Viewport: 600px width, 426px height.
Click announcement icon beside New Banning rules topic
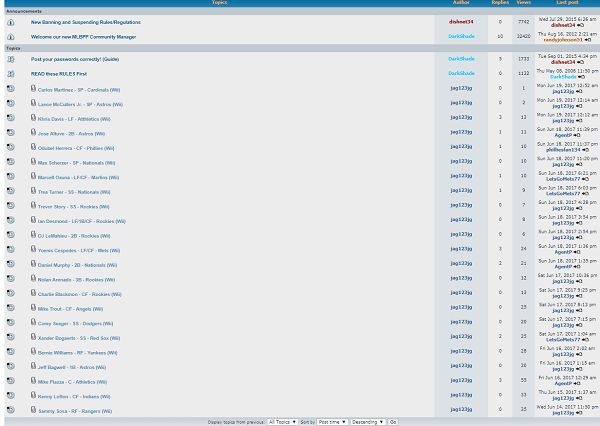11,23
